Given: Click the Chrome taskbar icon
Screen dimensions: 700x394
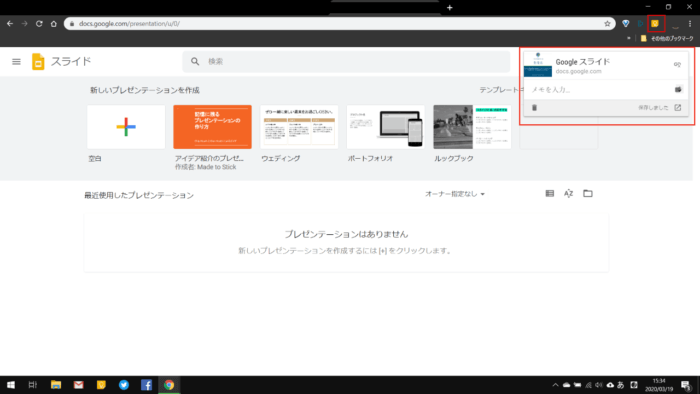Looking at the screenshot, I should (169, 385).
